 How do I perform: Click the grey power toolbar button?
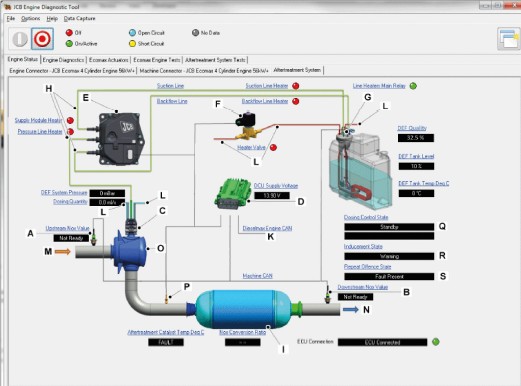click(x=20, y=39)
